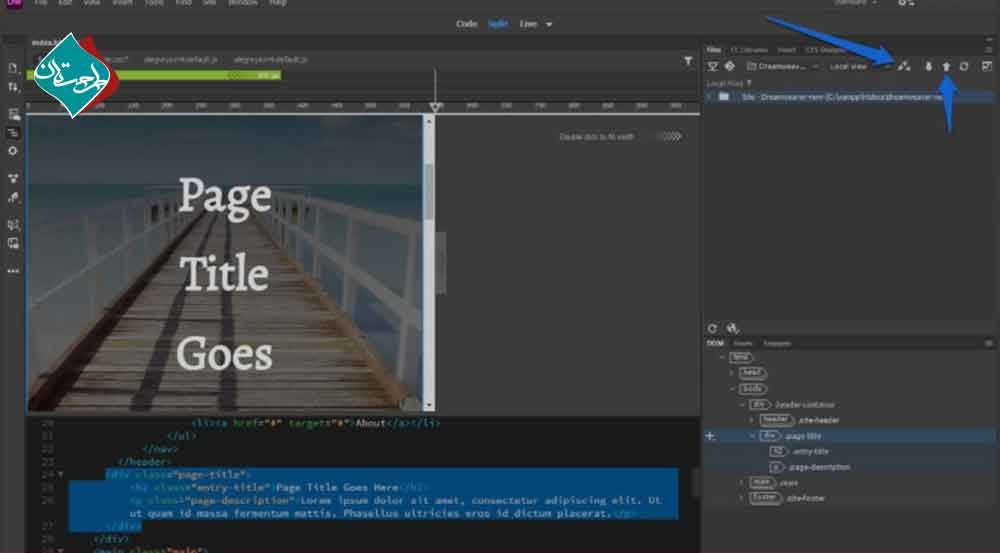Click the green media query bar
Viewport: 1000px width, 553px height.
pyautogui.click(x=154, y=75)
